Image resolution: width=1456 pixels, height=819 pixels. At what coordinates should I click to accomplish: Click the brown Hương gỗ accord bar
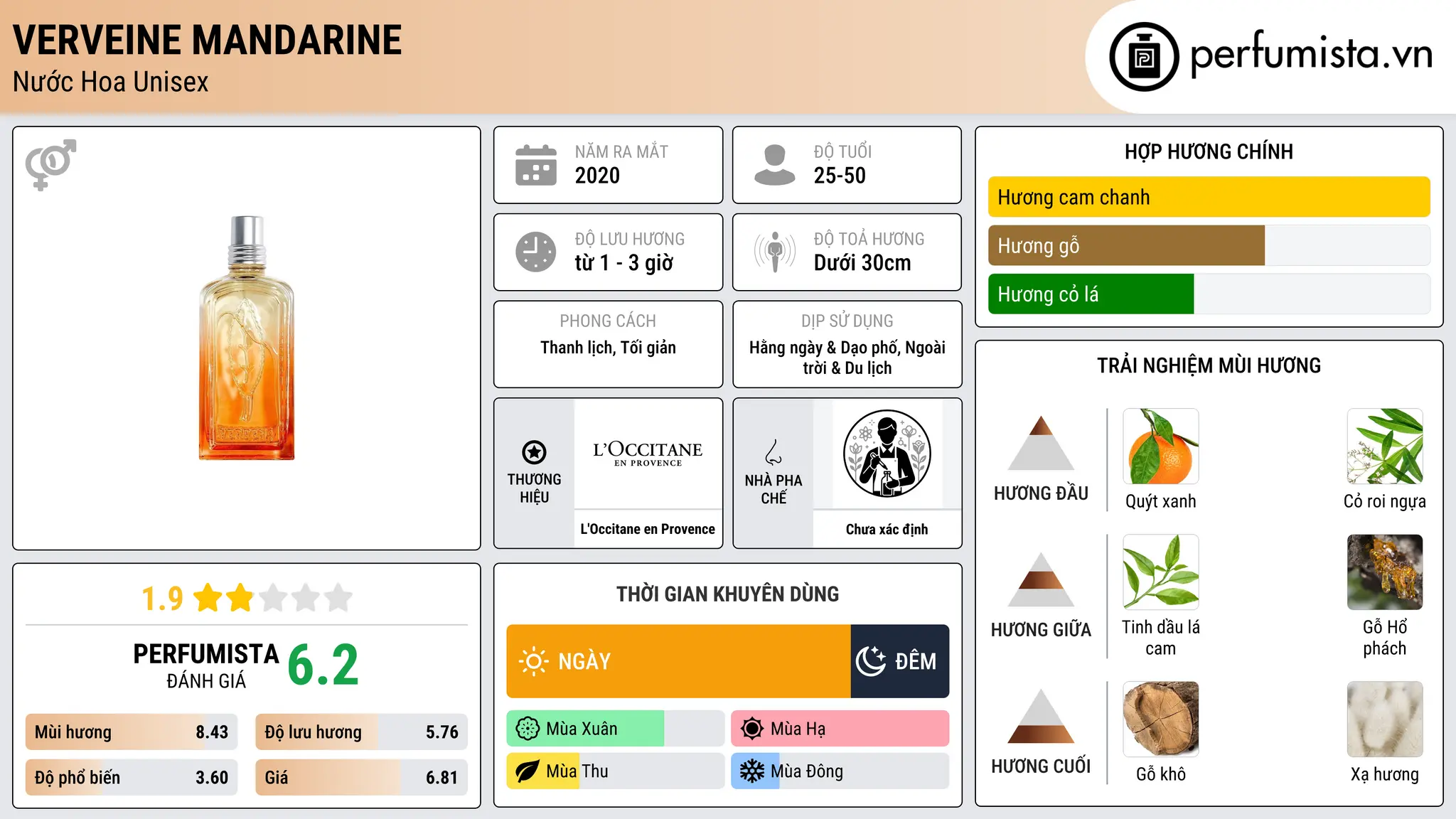1126,245
